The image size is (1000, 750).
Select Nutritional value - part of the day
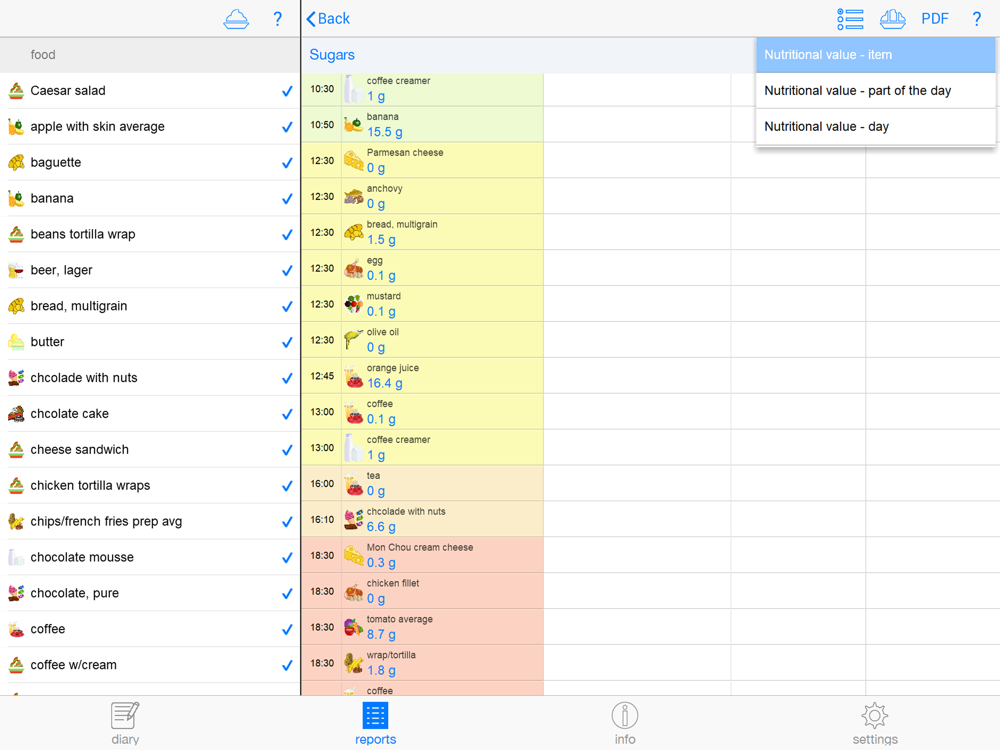[875, 91]
